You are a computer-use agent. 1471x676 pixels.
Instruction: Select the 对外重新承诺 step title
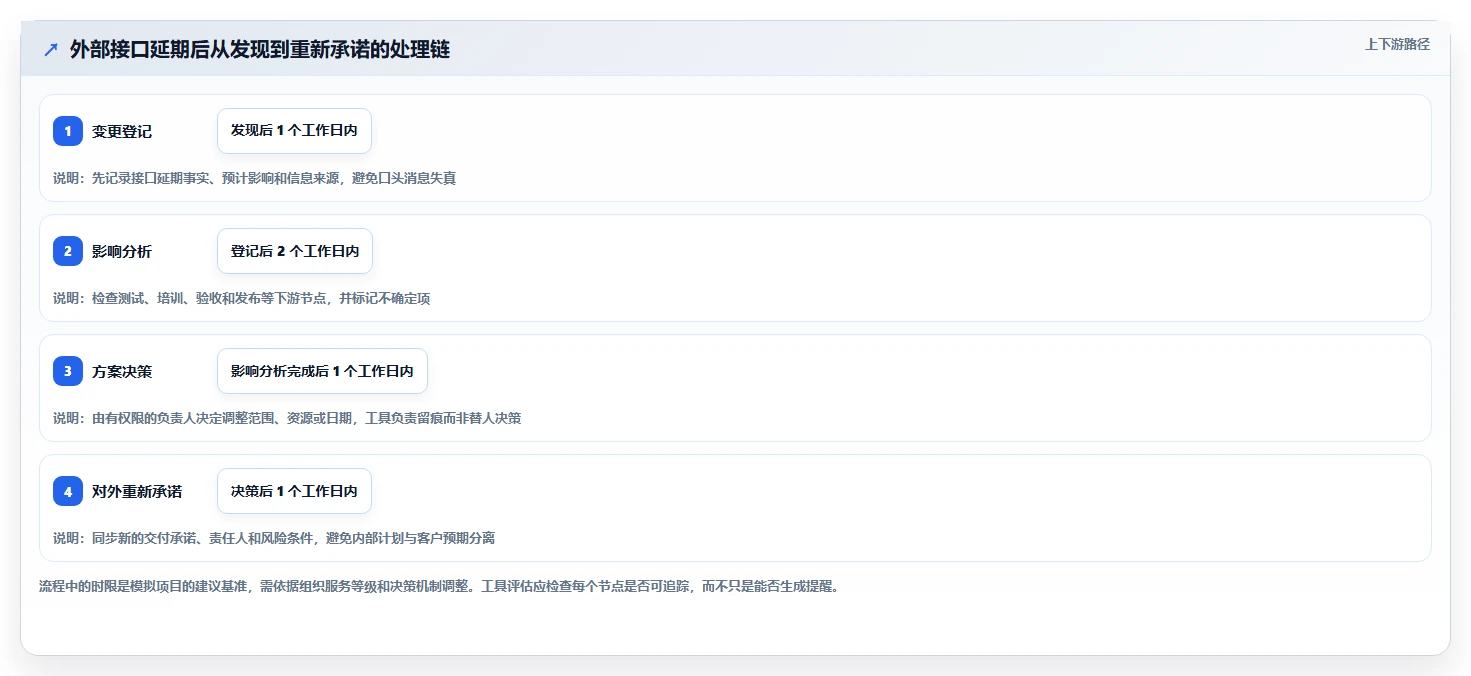coord(137,491)
